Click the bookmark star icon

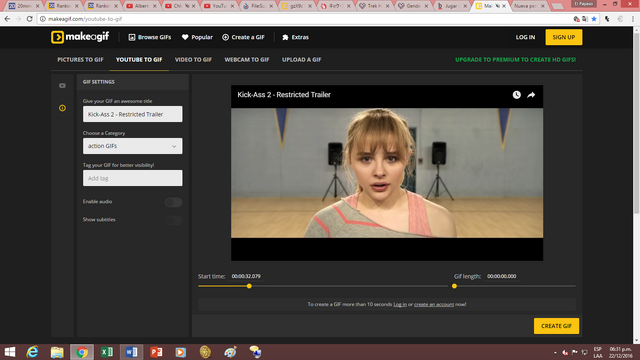click(594, 19)
